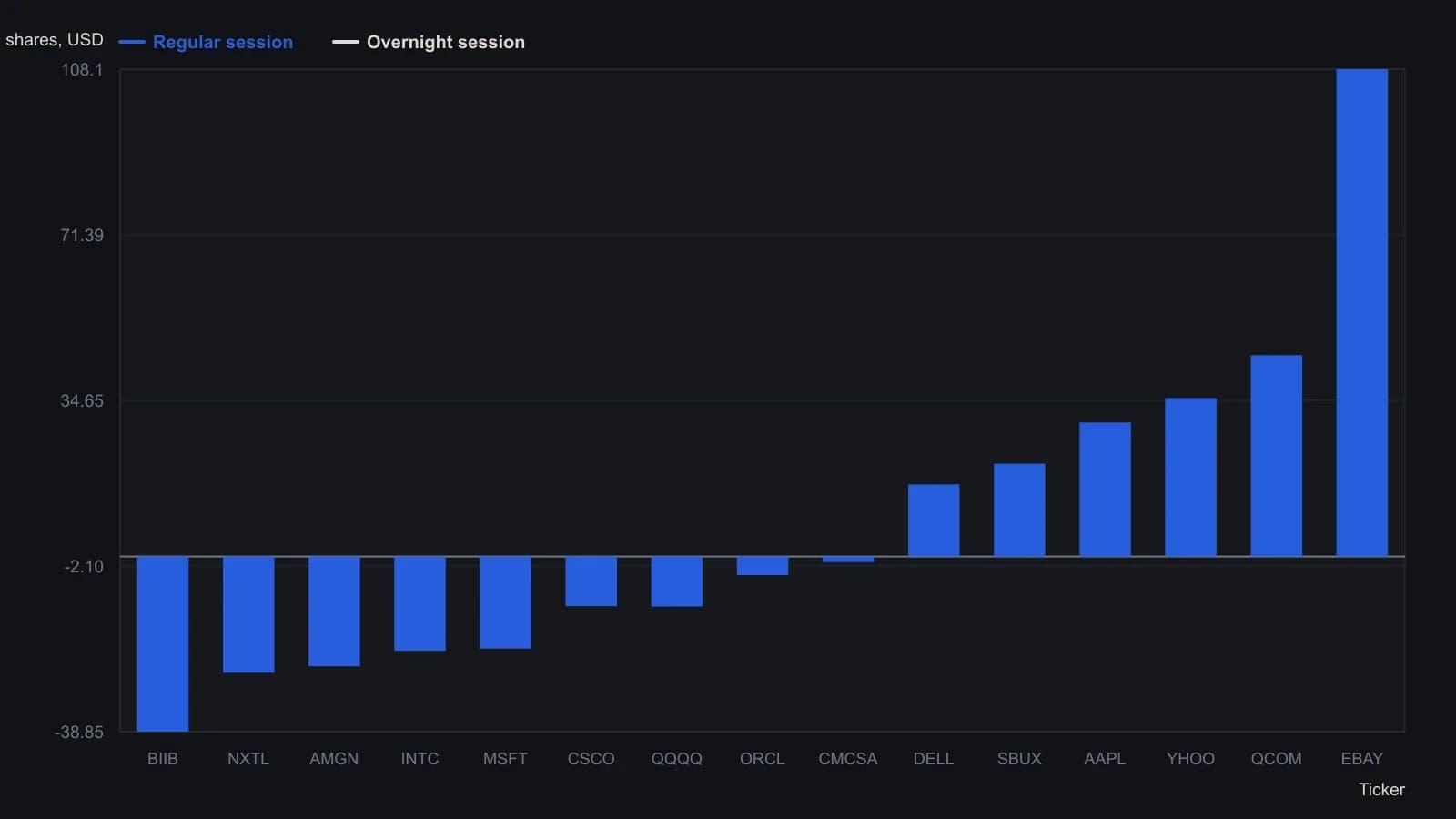Click the SBUX bar

tap(1019, 510)
